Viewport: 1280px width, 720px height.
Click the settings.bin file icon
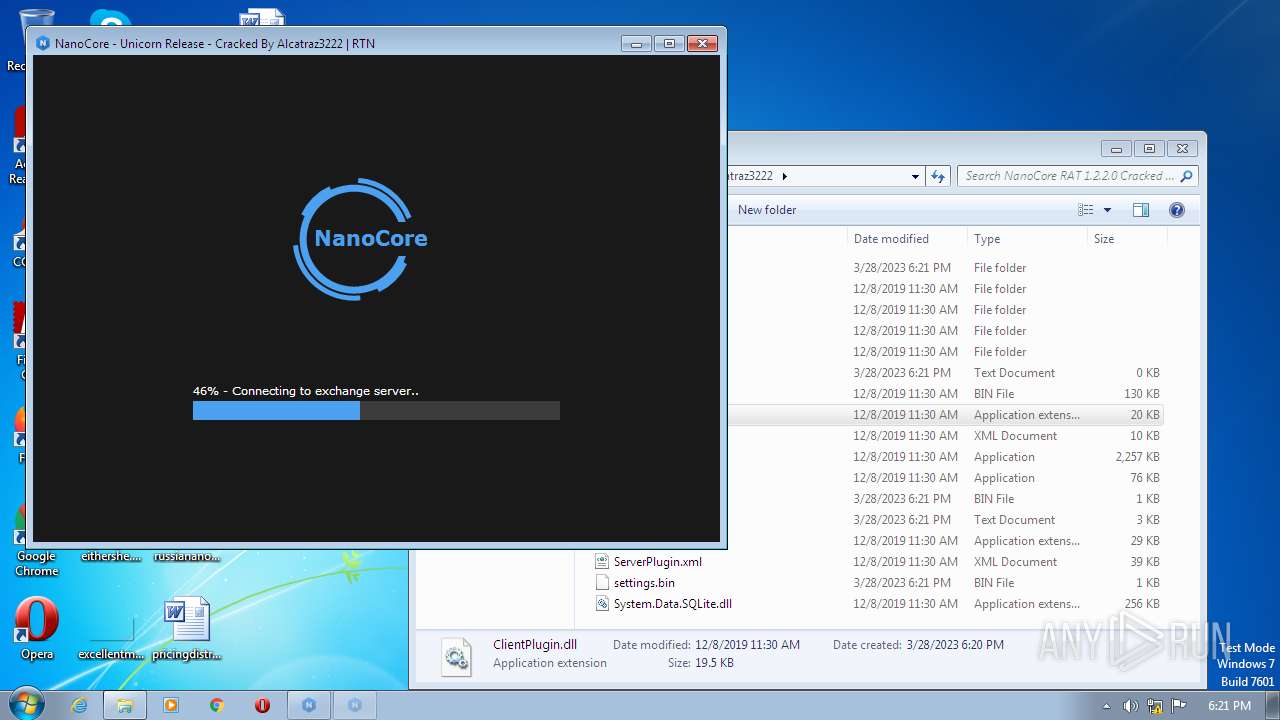tap(602, 583)
